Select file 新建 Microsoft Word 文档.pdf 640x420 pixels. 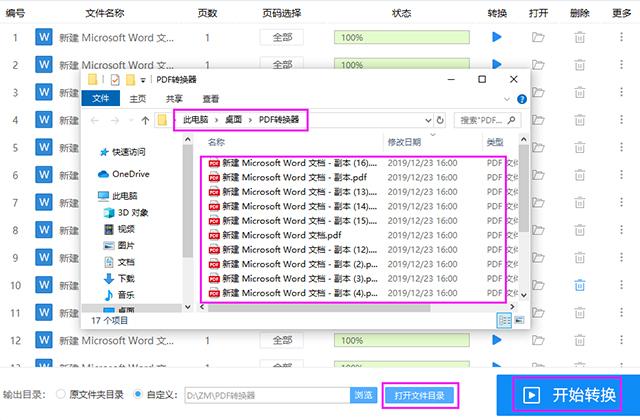(x=281, y=235)
